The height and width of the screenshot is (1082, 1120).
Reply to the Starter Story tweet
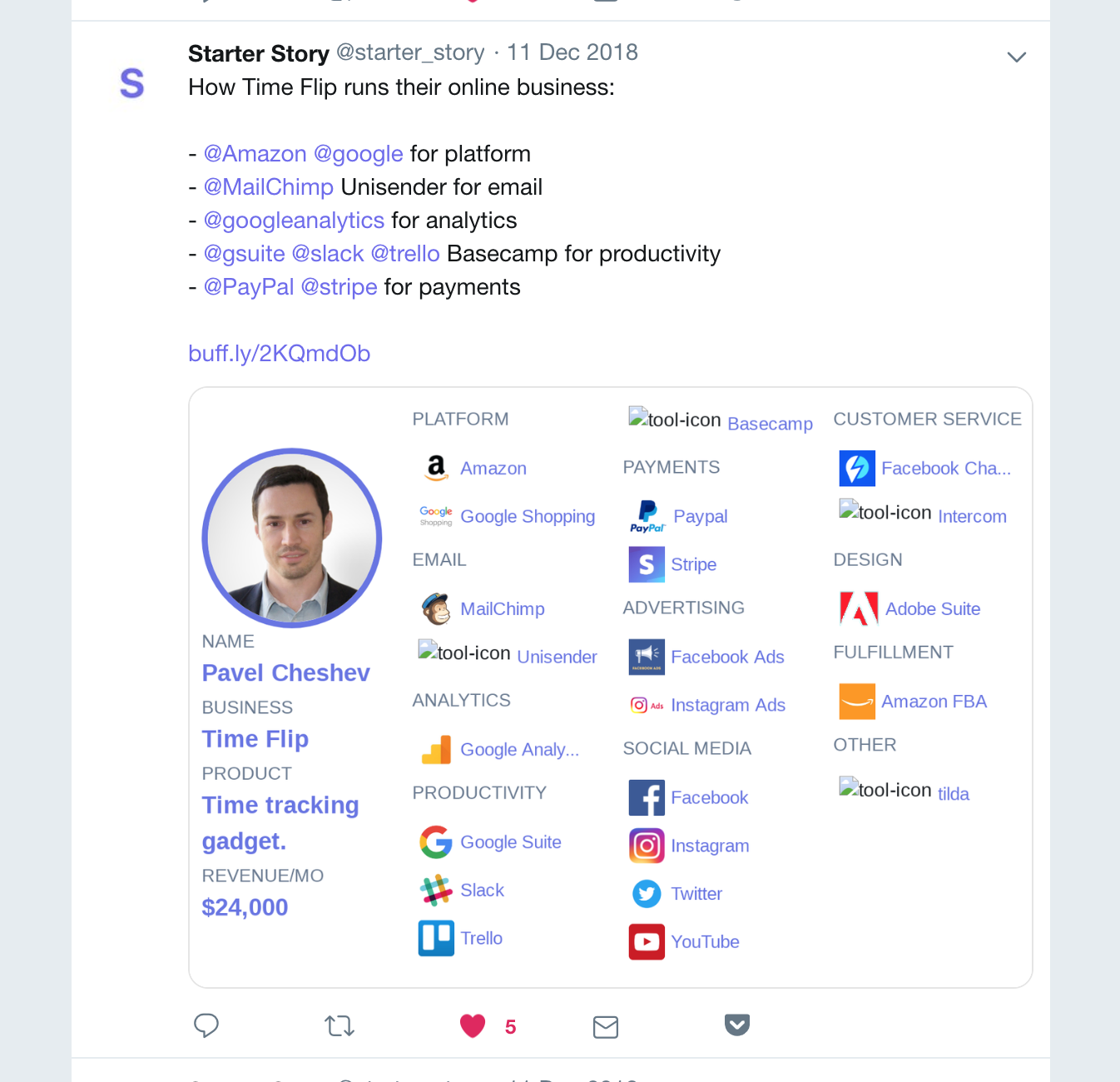point(206,1025)
